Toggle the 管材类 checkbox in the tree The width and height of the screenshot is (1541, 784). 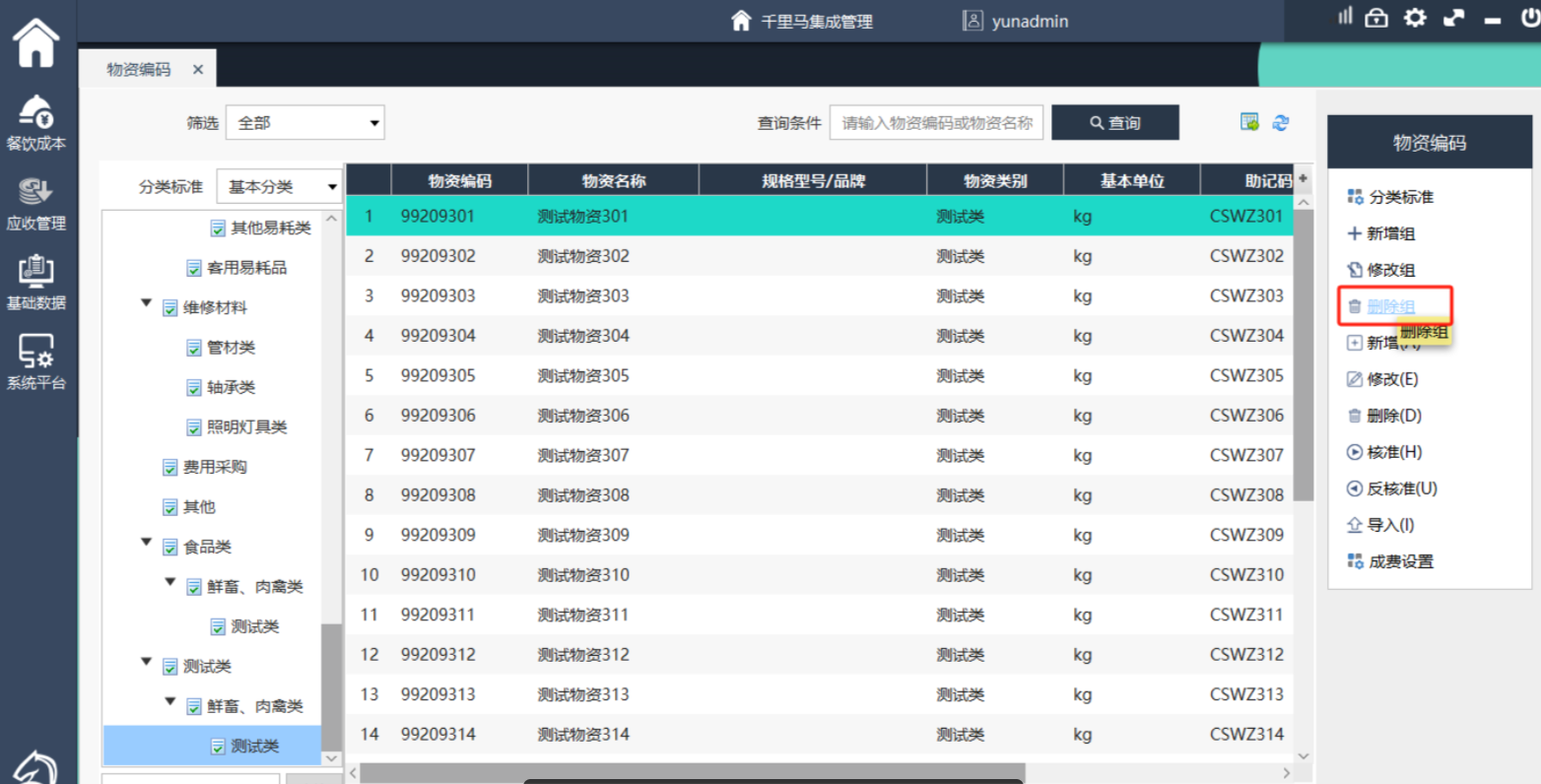(194, 348)
